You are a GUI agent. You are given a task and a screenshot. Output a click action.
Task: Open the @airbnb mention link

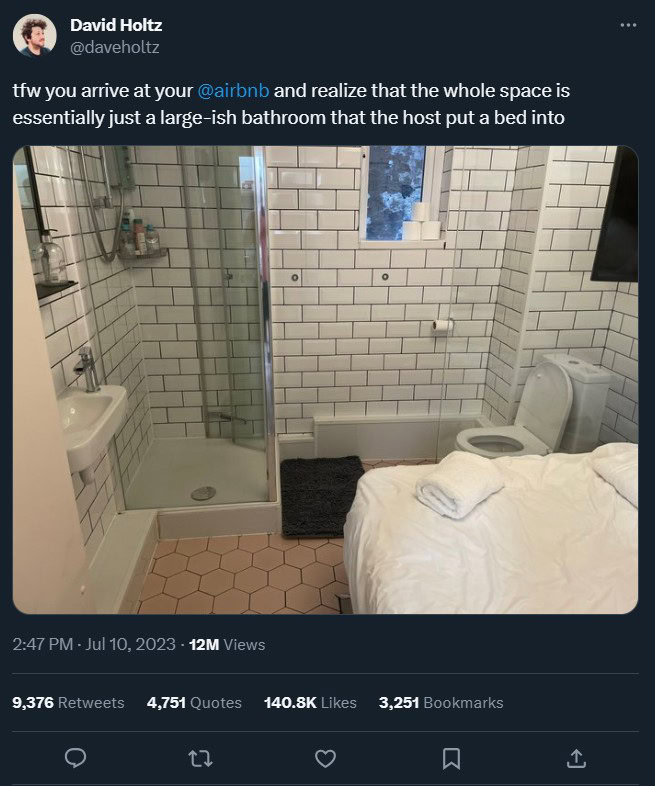[234, 91]
